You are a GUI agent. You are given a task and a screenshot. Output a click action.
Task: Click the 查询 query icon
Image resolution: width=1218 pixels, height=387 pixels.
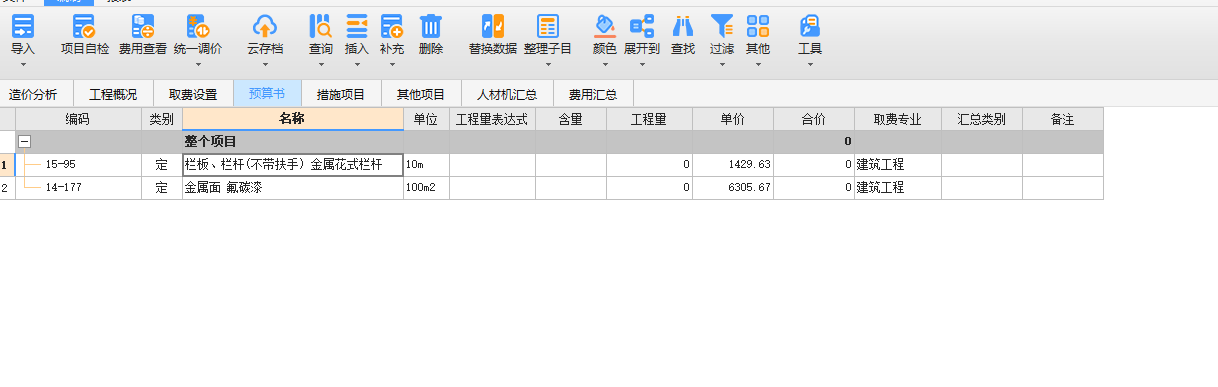point(321,26)
